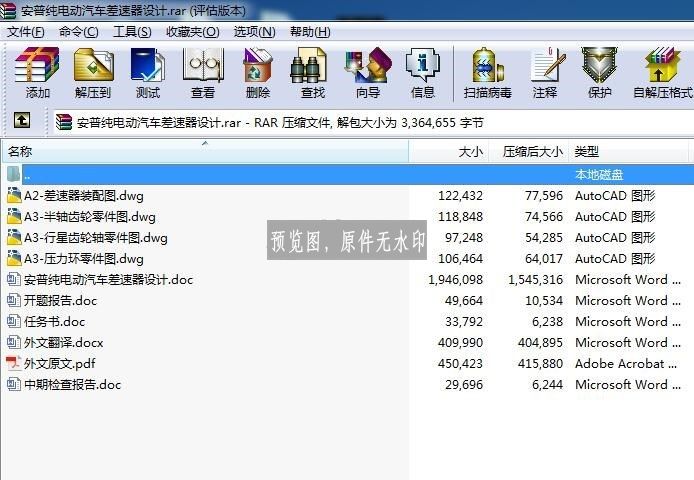694x480 pixels.
Task: Click the RAR icon in address bar
Action: click(x=64, y=122)
